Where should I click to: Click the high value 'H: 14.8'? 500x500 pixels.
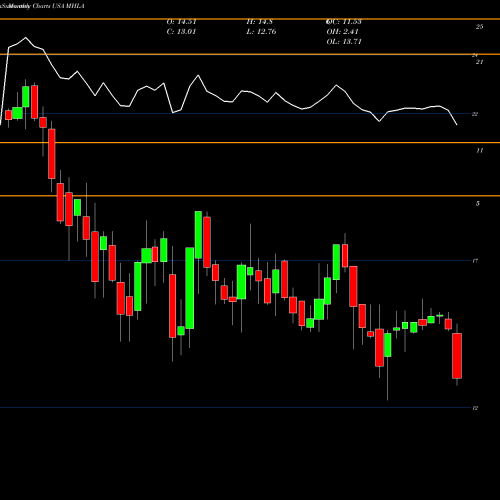point(260,22)
